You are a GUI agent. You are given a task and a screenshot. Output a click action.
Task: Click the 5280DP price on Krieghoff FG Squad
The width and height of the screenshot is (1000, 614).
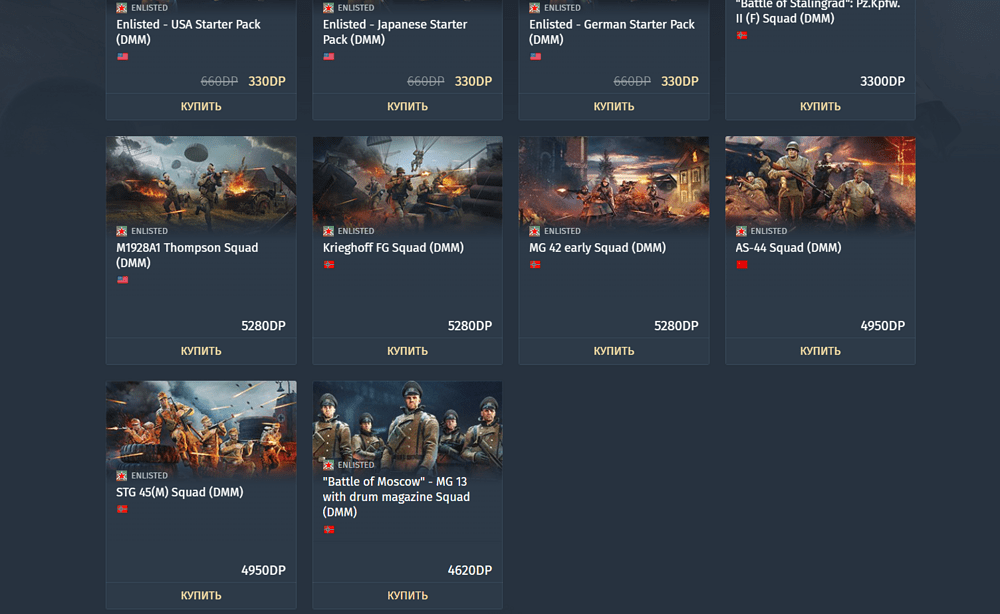[469, 326]
